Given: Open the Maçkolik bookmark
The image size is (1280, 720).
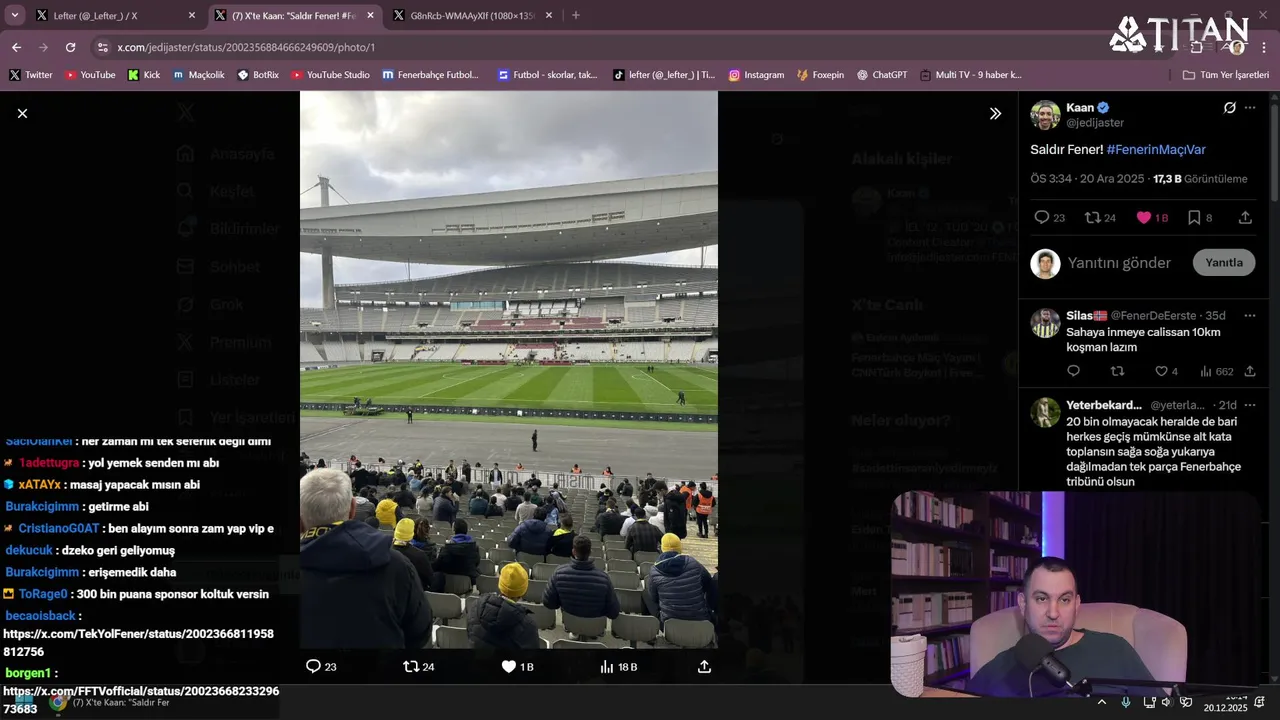Looking at the screenshot, I should (x=199, y=75).
